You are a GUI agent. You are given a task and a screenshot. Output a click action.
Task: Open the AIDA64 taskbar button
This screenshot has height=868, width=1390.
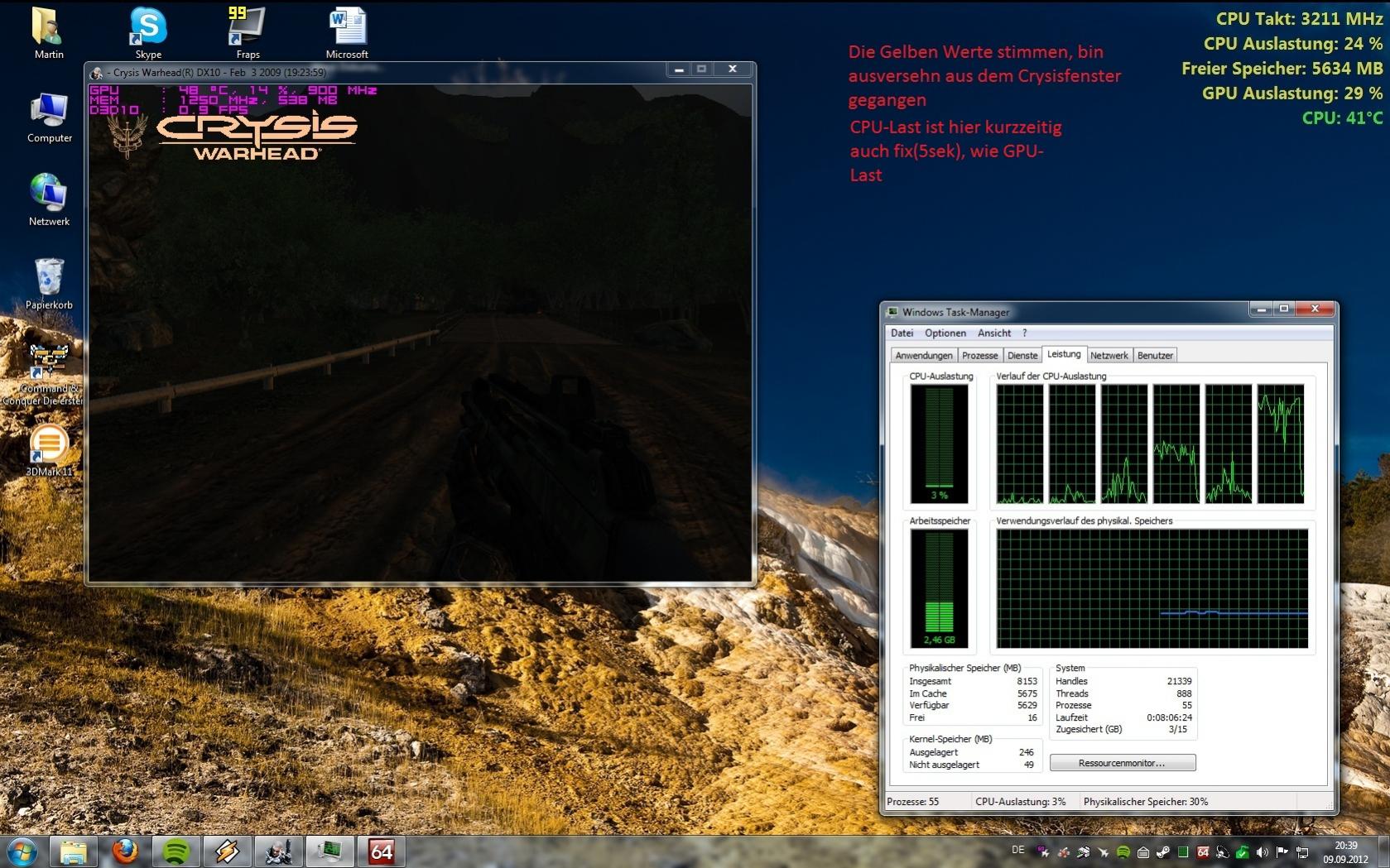(x=381, y=851)
